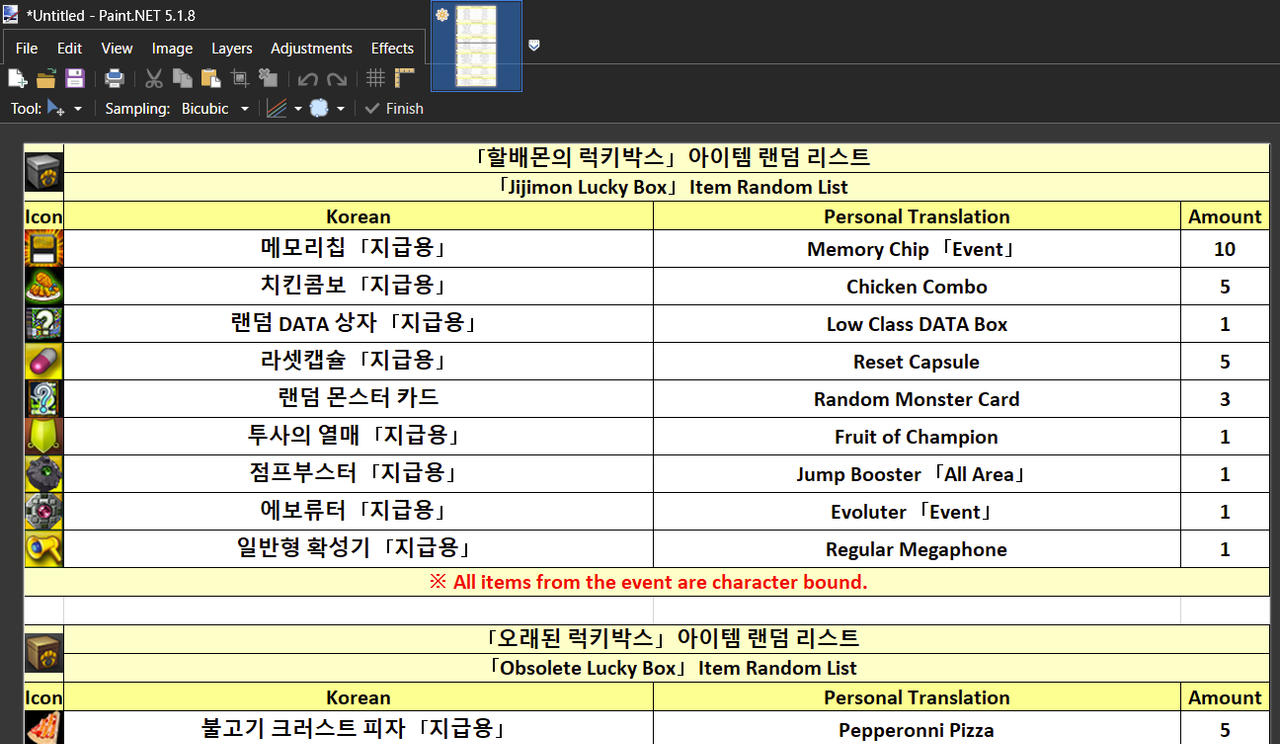The image size is (1280, 744).
Task: Open the Layers menu
Action: (x=232, y=48)
